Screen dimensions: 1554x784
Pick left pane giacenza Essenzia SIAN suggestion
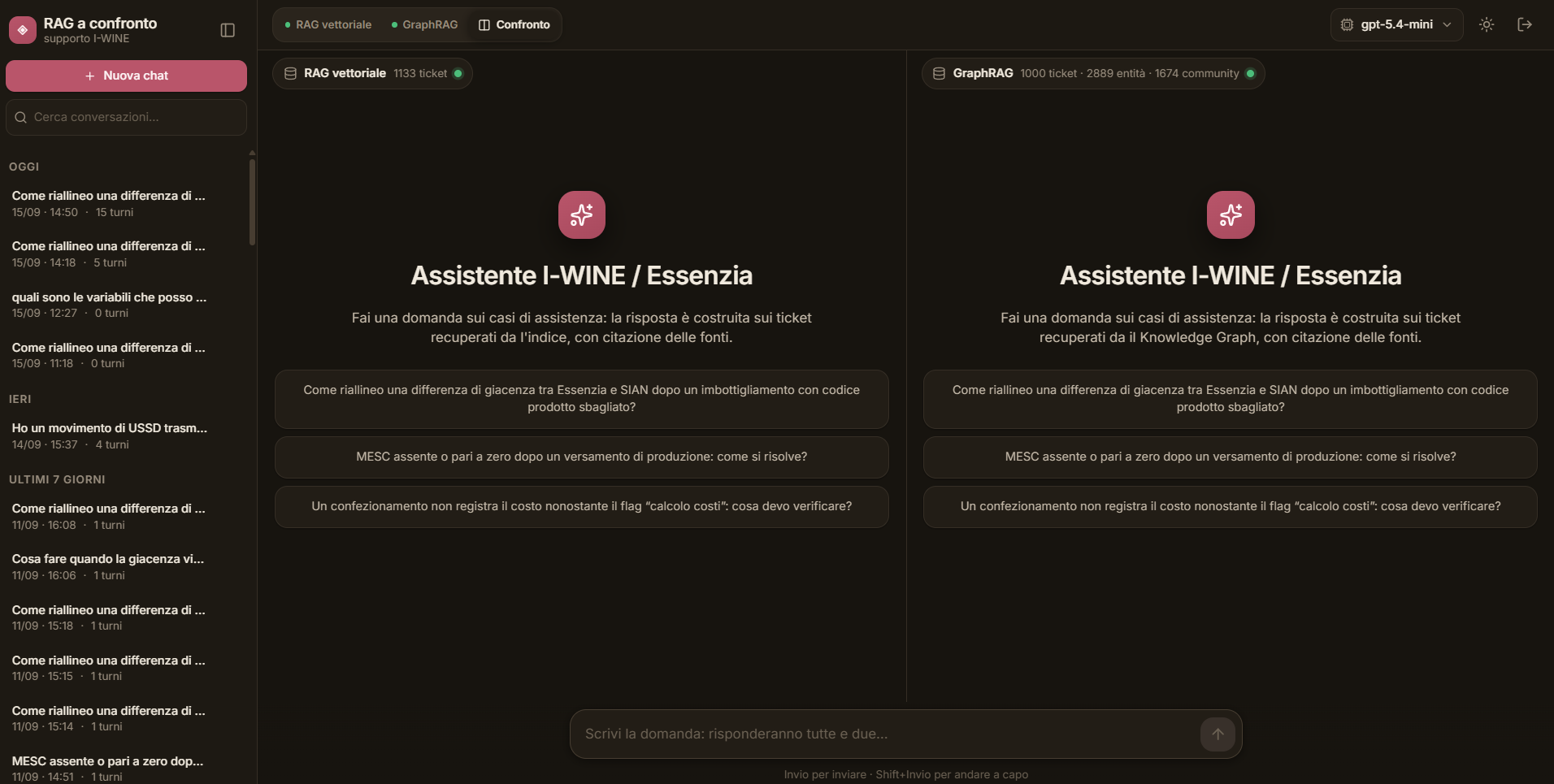tap(582, 399)
